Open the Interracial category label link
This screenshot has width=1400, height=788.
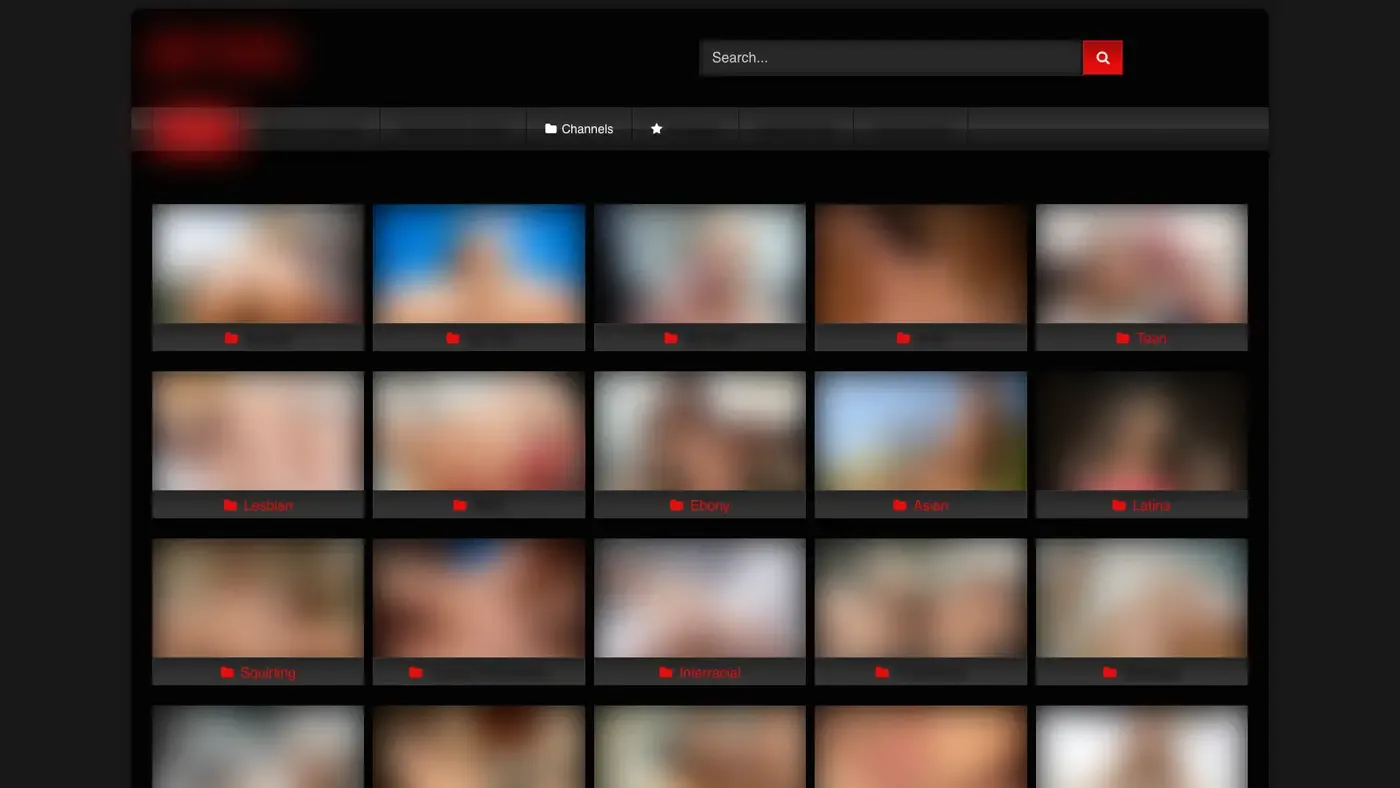click(x=710, y=673)
